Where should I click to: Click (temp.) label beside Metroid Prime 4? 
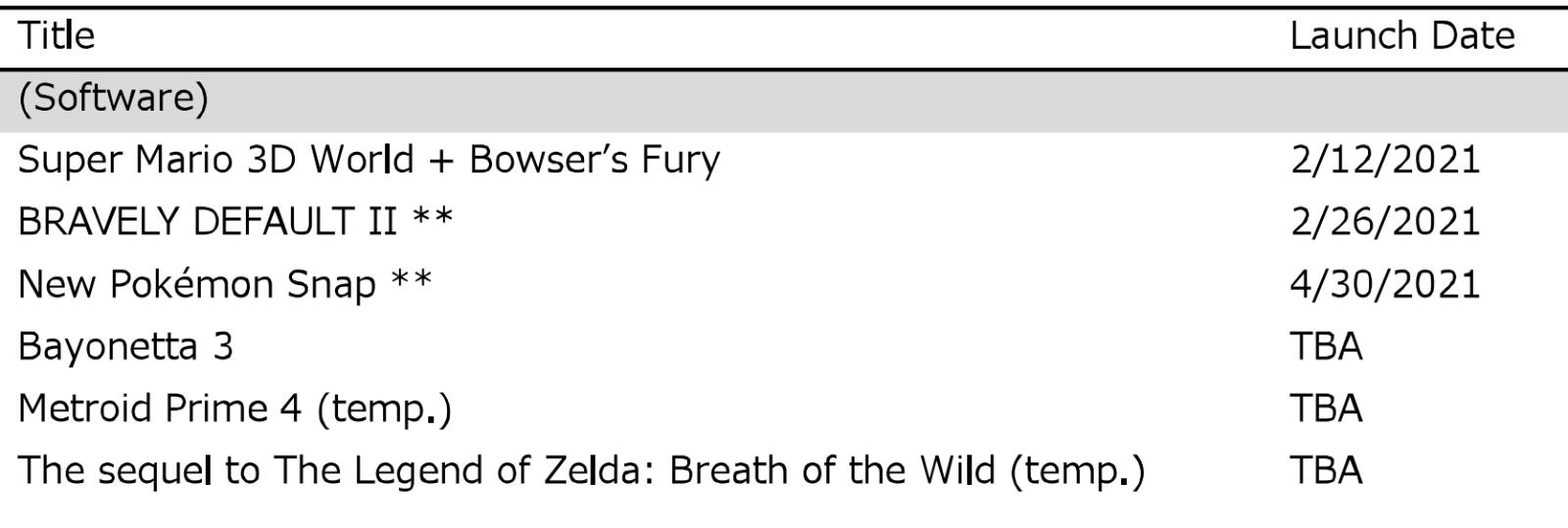pos(384,409)
